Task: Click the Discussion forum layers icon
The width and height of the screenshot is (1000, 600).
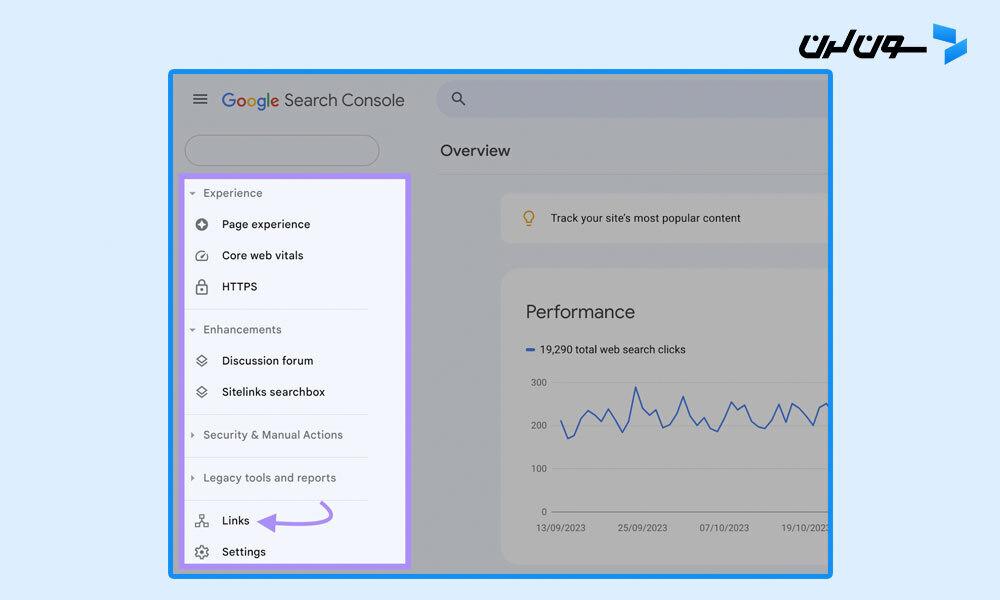Action: click(x=202, y=361)
